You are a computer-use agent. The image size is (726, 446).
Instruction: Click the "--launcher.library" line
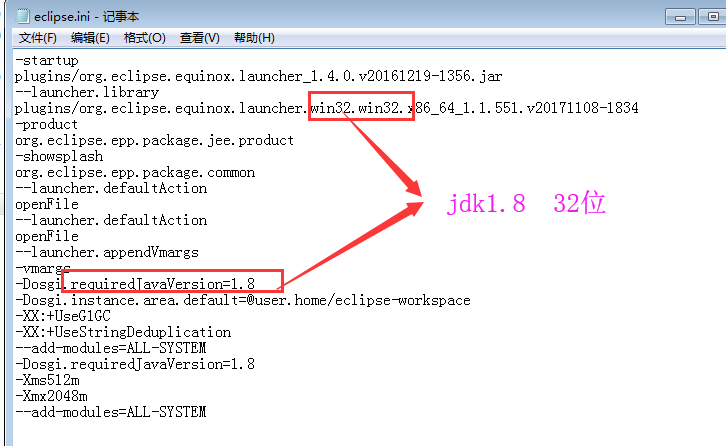click(87, 92)
